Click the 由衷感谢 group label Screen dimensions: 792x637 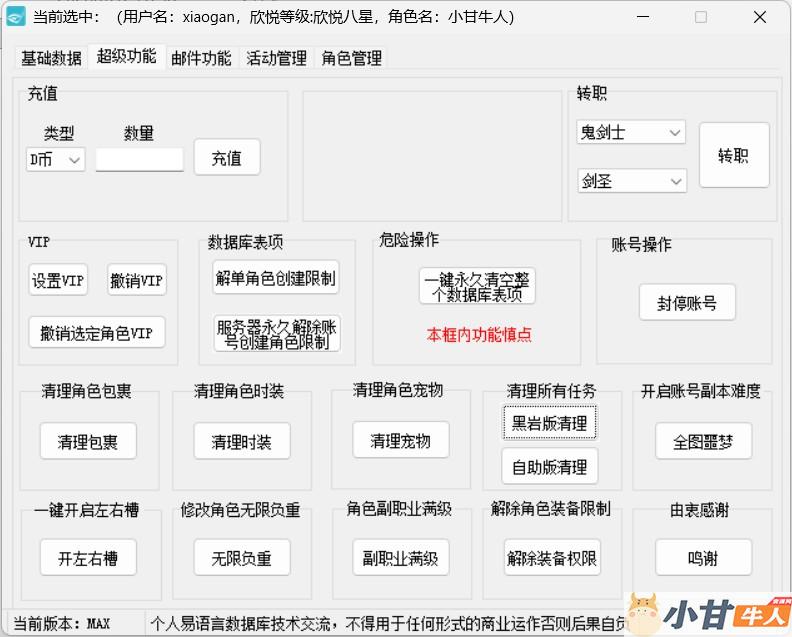(700, 510)
